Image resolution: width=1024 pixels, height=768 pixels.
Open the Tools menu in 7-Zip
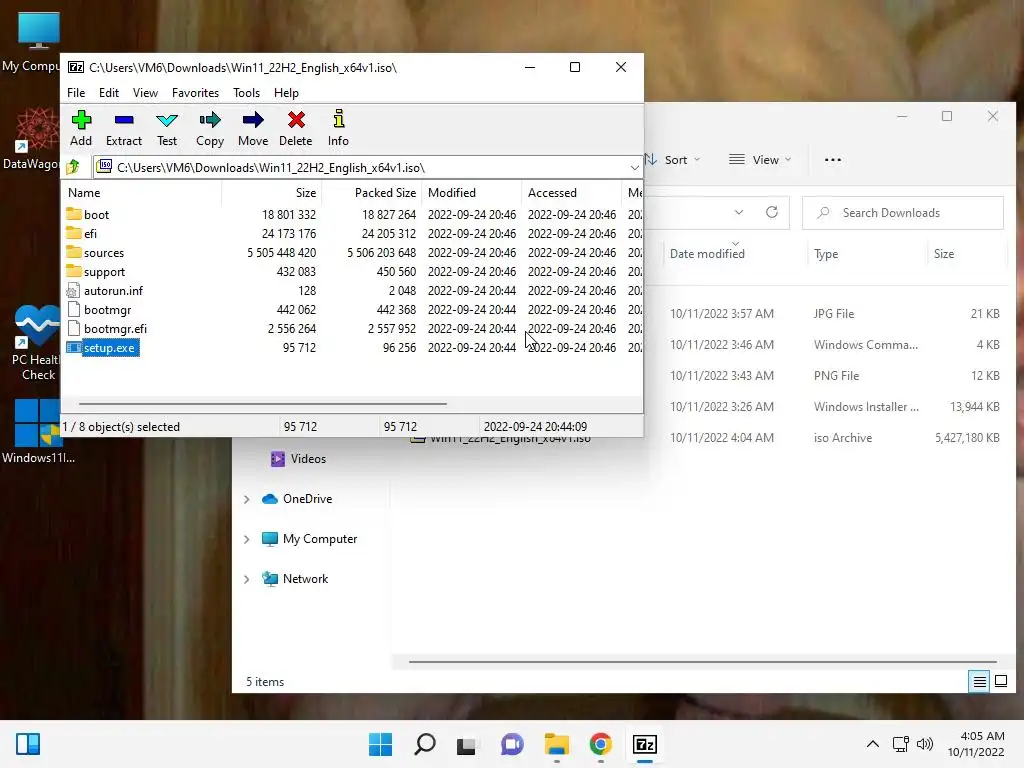click(x=246, y=93)
